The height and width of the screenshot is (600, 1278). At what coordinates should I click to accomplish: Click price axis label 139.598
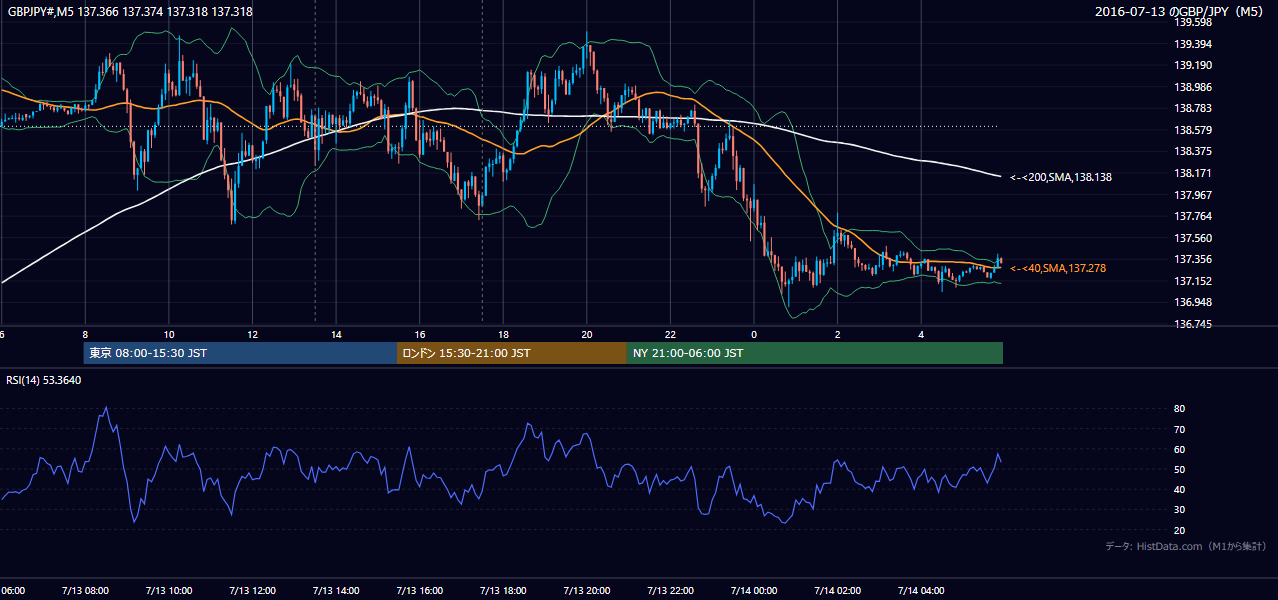[1193, 22]
